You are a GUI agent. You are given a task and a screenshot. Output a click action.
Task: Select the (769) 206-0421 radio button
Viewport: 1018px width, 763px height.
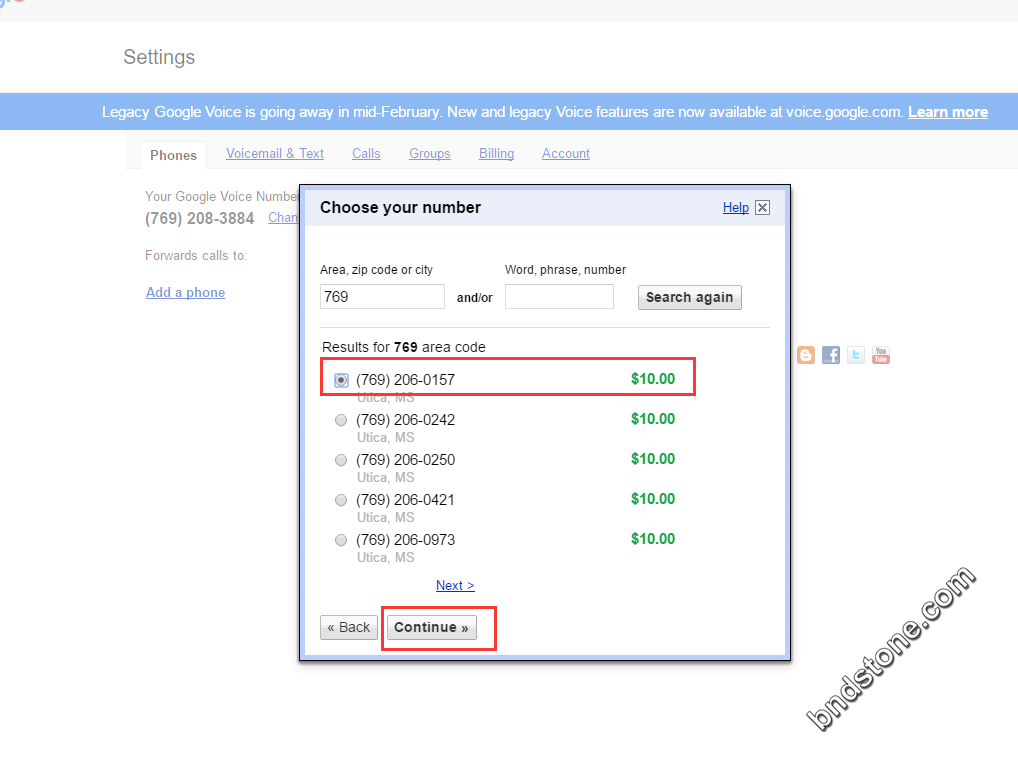click(341, 500)
